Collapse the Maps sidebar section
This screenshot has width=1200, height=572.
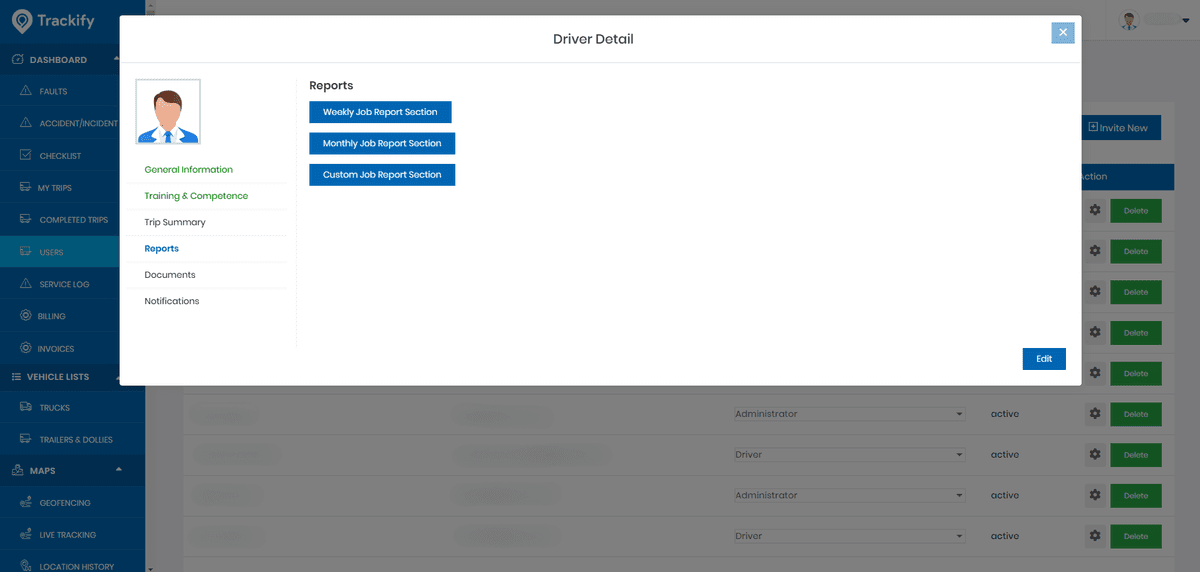pyautogui.click(x=117, y=469)
